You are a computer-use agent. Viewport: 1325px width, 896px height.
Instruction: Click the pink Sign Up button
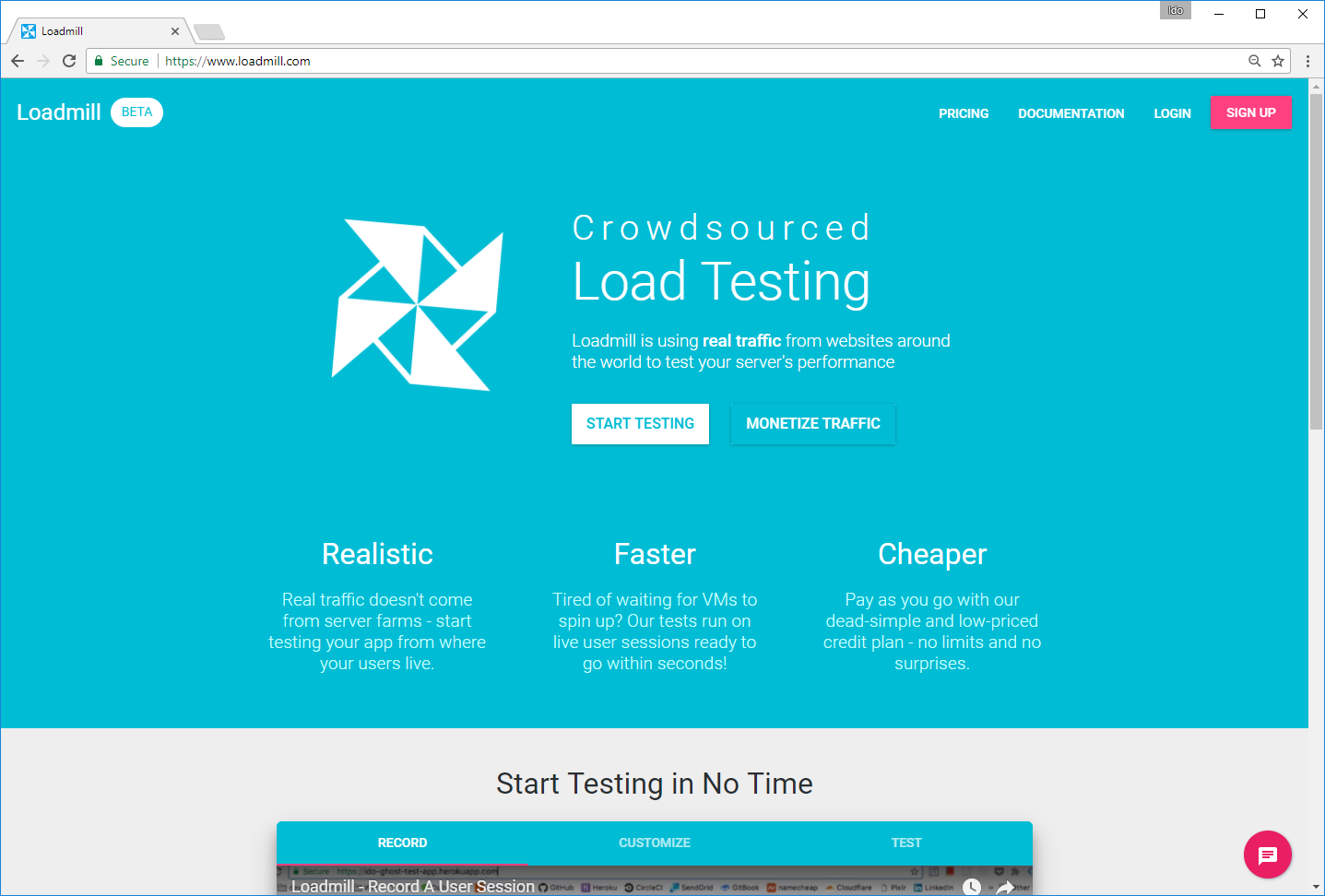click(1251, 112)
